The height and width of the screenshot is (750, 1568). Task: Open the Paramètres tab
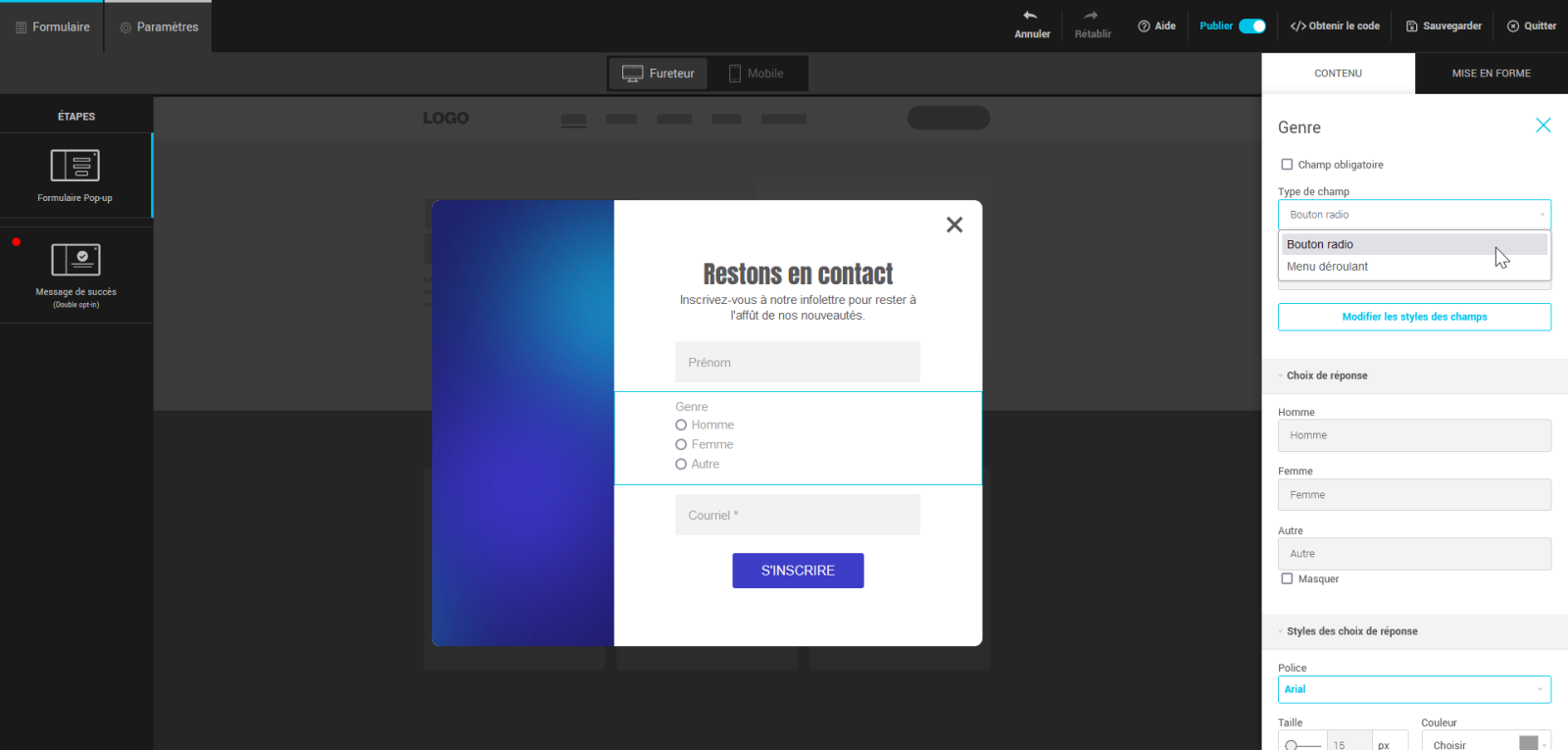click(x=159, y=27)
